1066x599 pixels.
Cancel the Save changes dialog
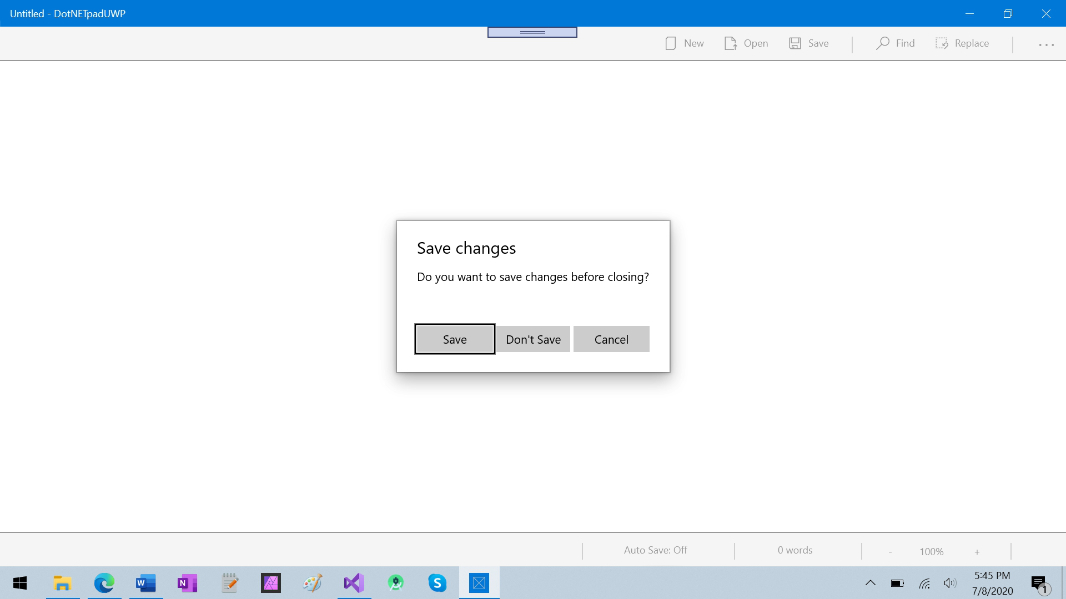611,339
